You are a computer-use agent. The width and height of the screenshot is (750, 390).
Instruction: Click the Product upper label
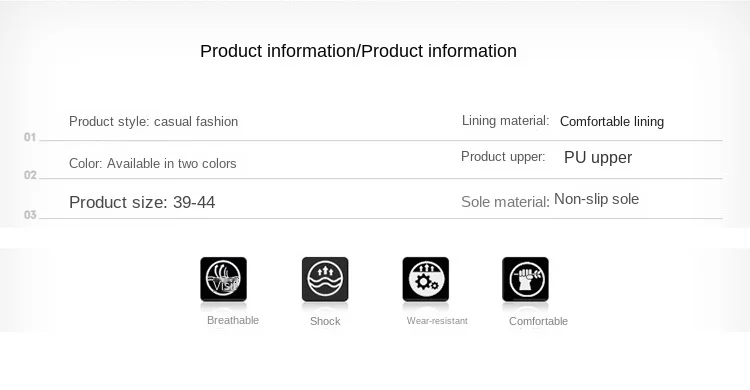click(503, 156)
